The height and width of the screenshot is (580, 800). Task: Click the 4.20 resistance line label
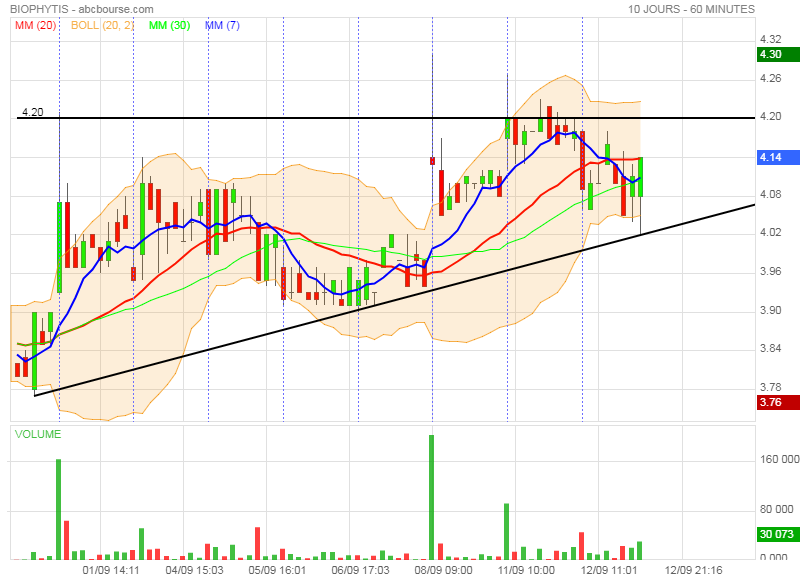click(33, 112)
